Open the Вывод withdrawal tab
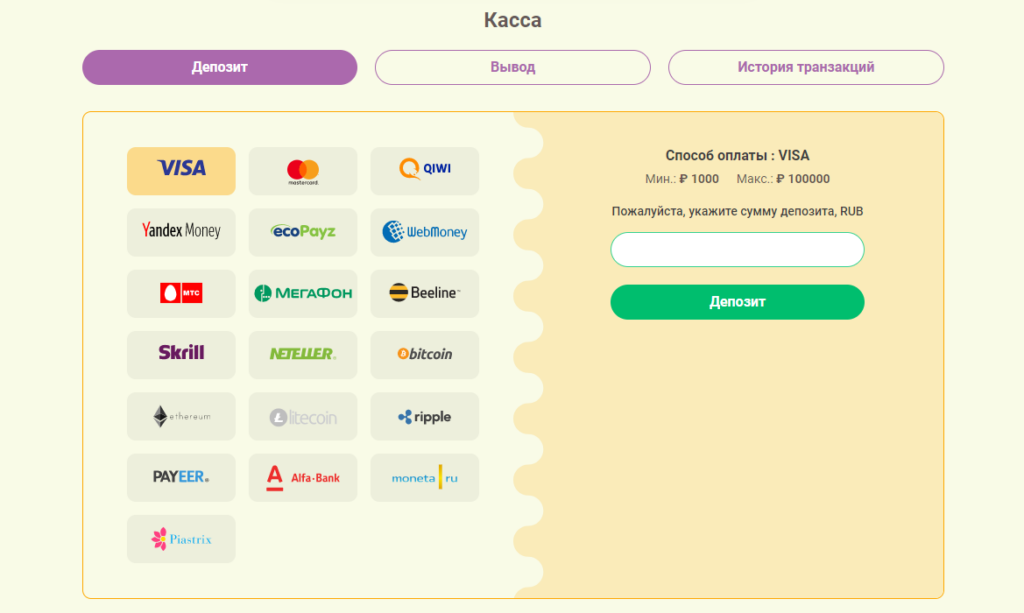Screen dimensions: 1024x613 click(512, 67)
